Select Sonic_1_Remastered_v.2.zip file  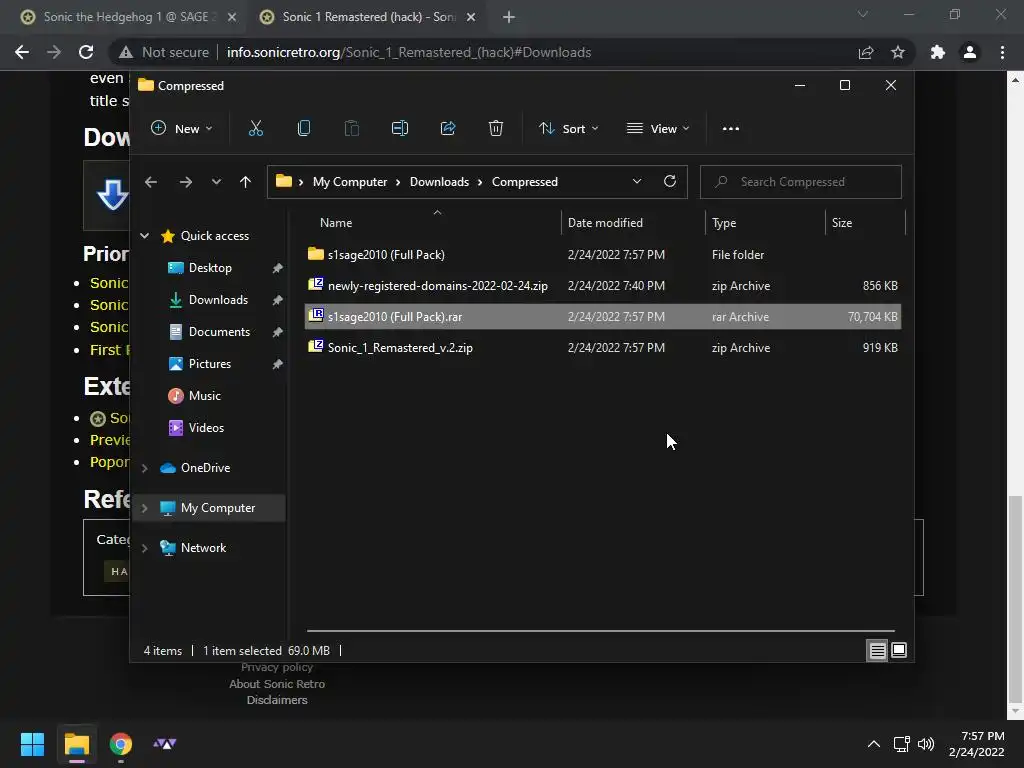pos(603,347)
